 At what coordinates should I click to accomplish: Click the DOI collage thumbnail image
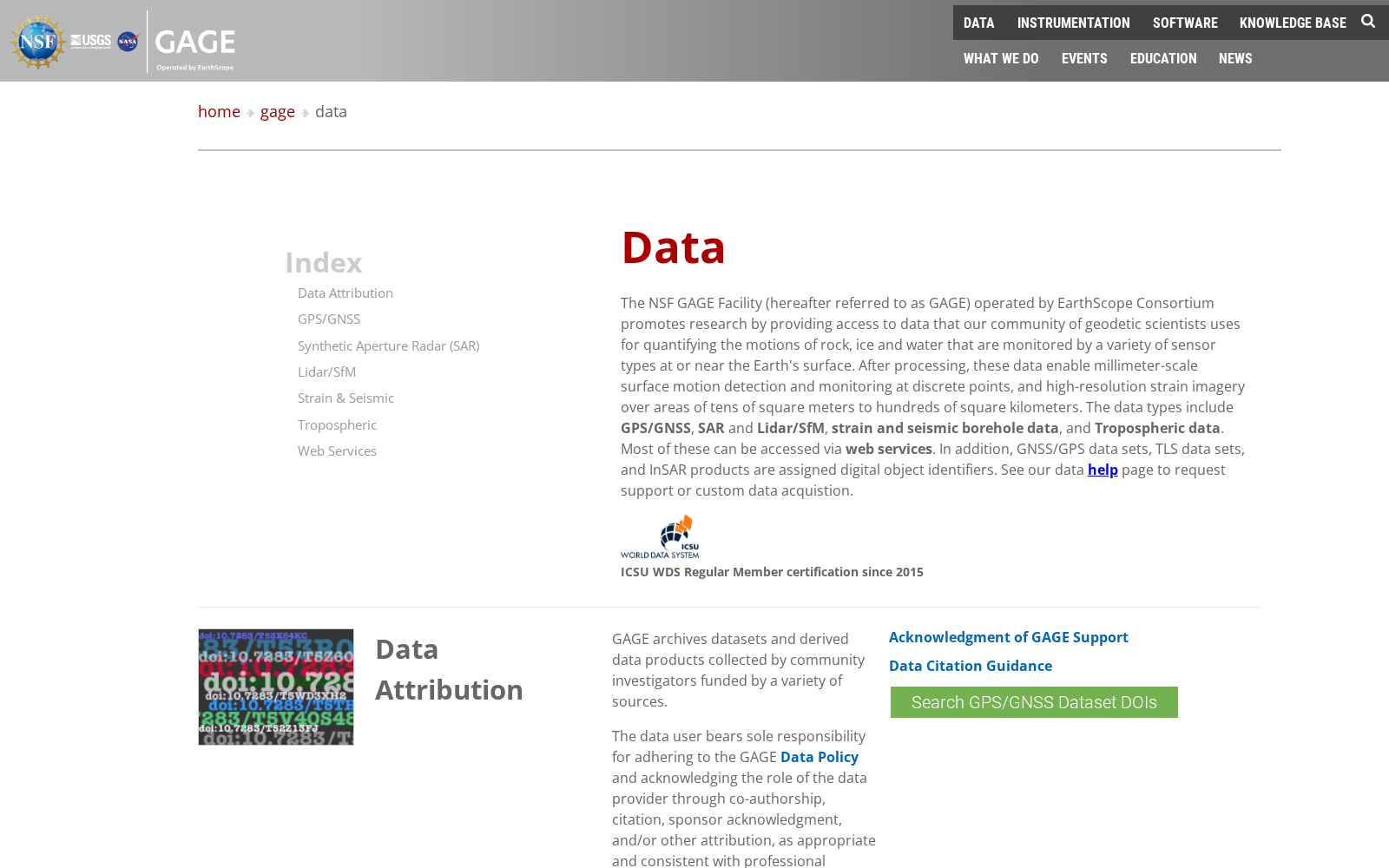(x=276, y=687)
